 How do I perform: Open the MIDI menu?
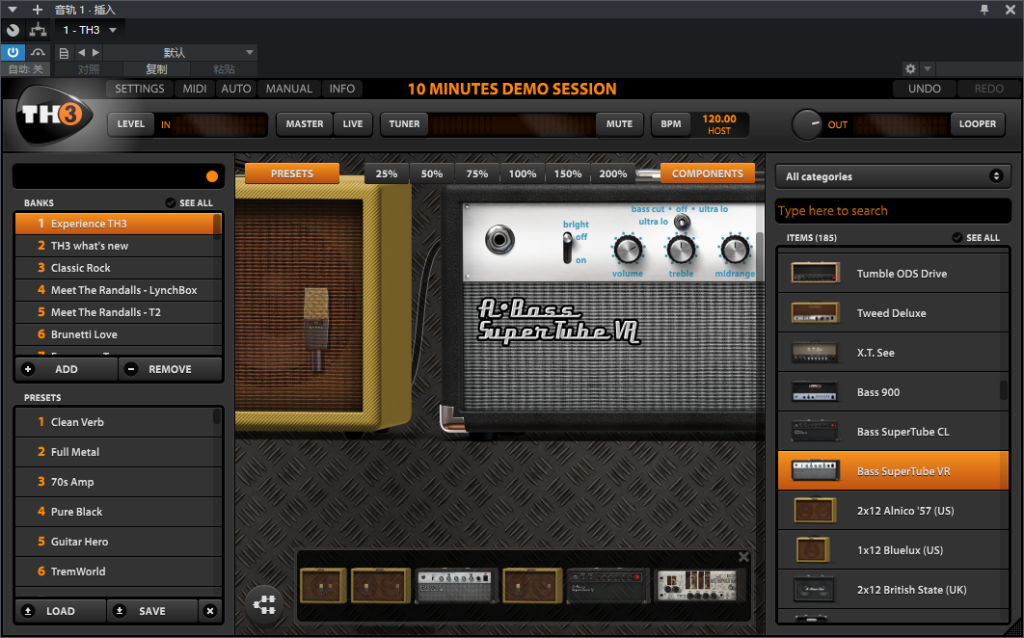pyautogui.click(x=195, y=89)
